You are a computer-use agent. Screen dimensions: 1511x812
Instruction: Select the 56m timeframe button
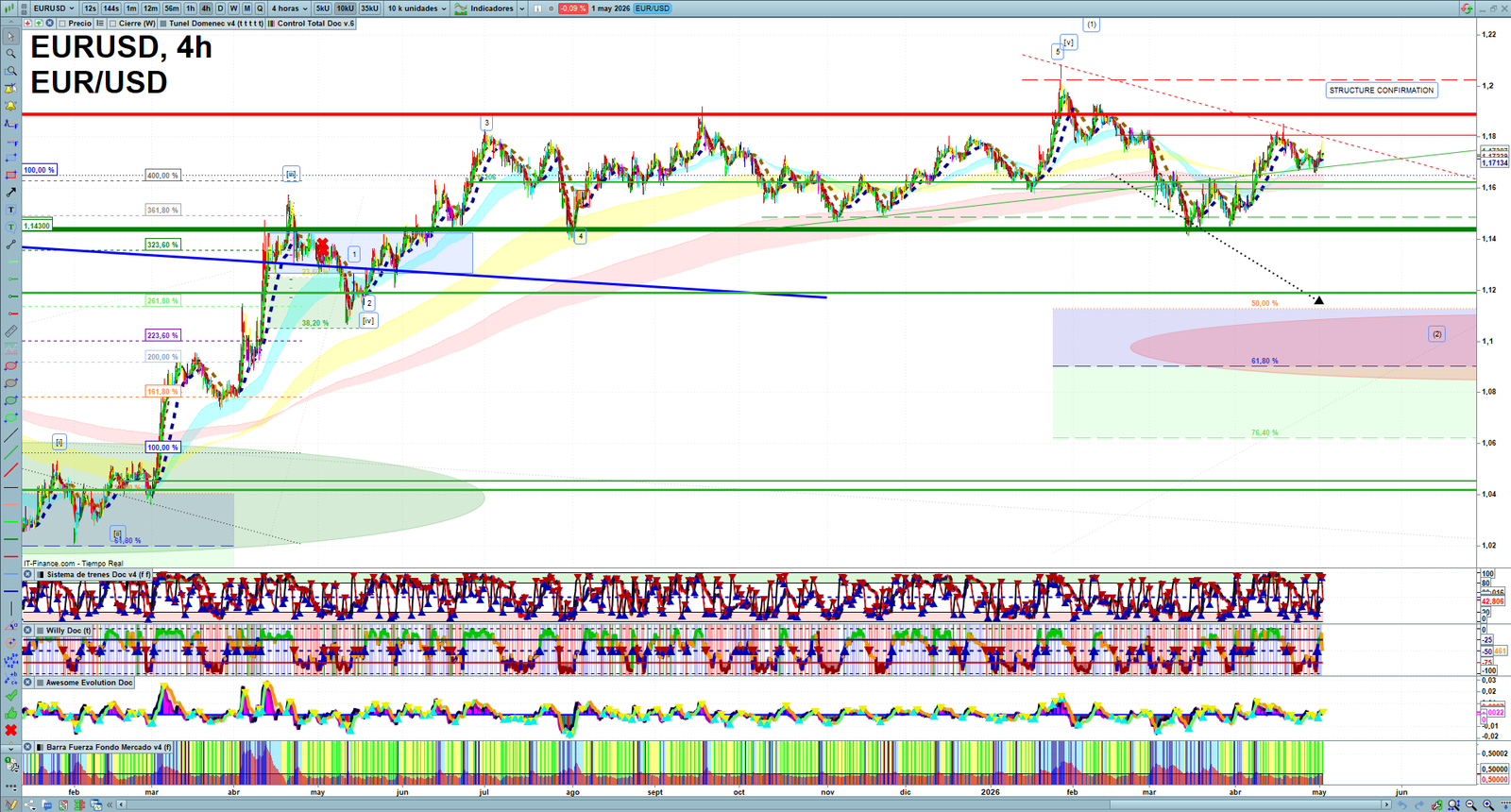(x=171, y=8)
